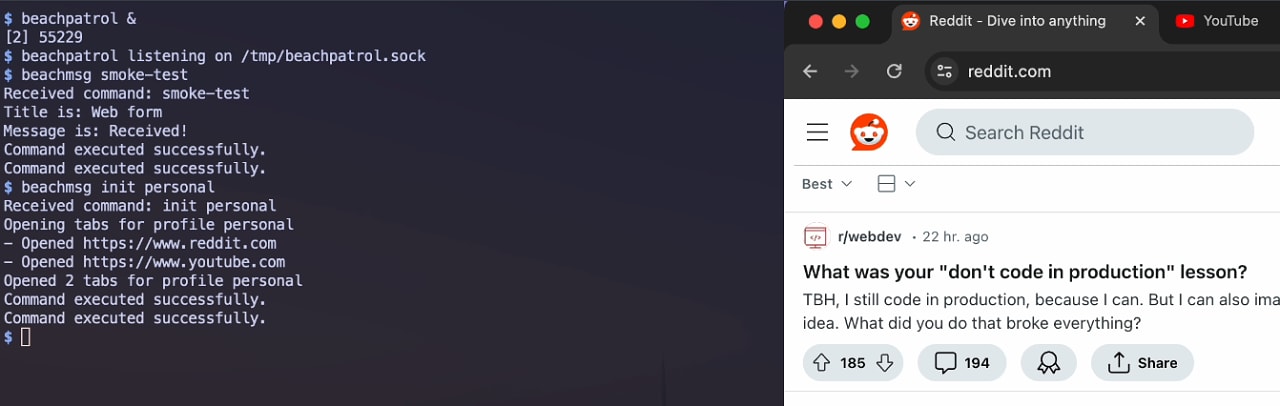
Task: Give an award to the post
Action: pos(1048,363)
